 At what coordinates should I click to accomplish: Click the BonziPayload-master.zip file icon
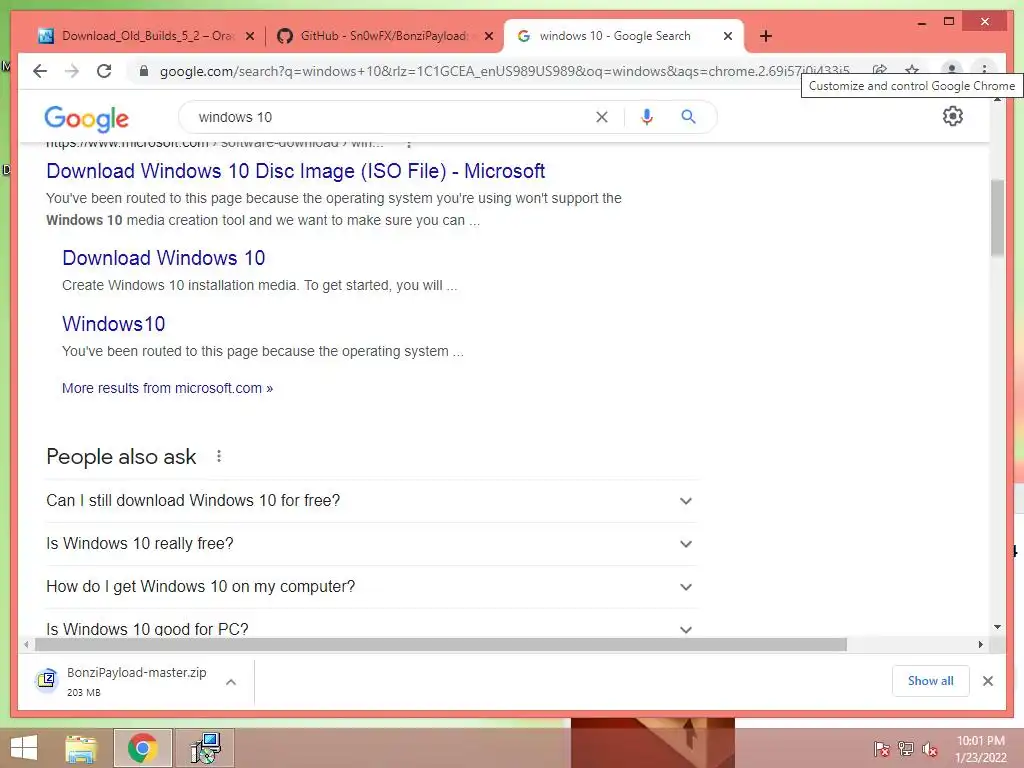click(46, 681)
